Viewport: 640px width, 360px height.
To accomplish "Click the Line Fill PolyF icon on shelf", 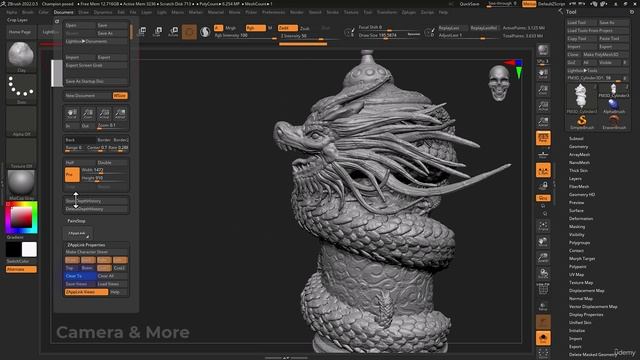I will click(x=543, y=289).
